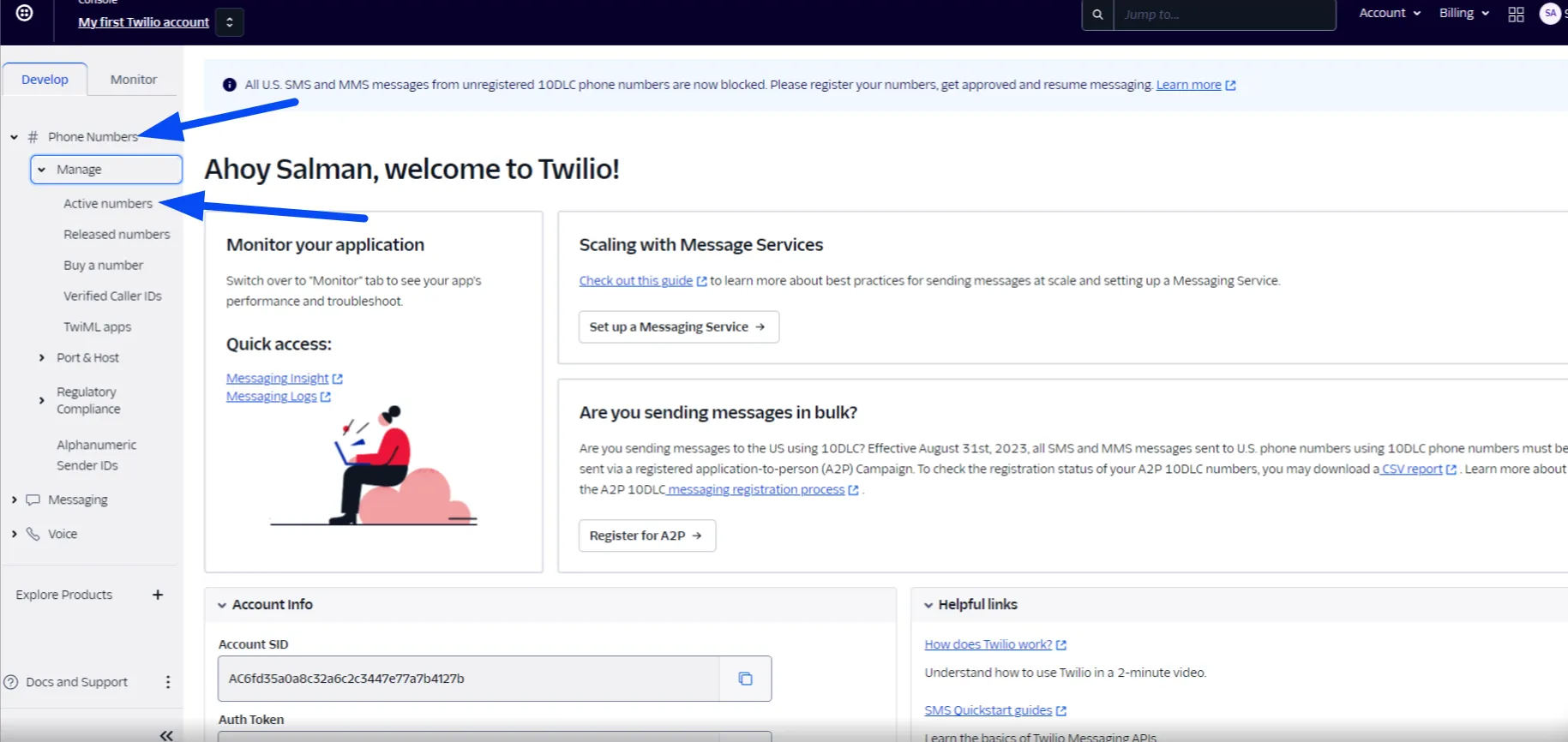
Task: Open the Billing dropdown menu
Action: pyautogui.click(x=1464, y=13)
